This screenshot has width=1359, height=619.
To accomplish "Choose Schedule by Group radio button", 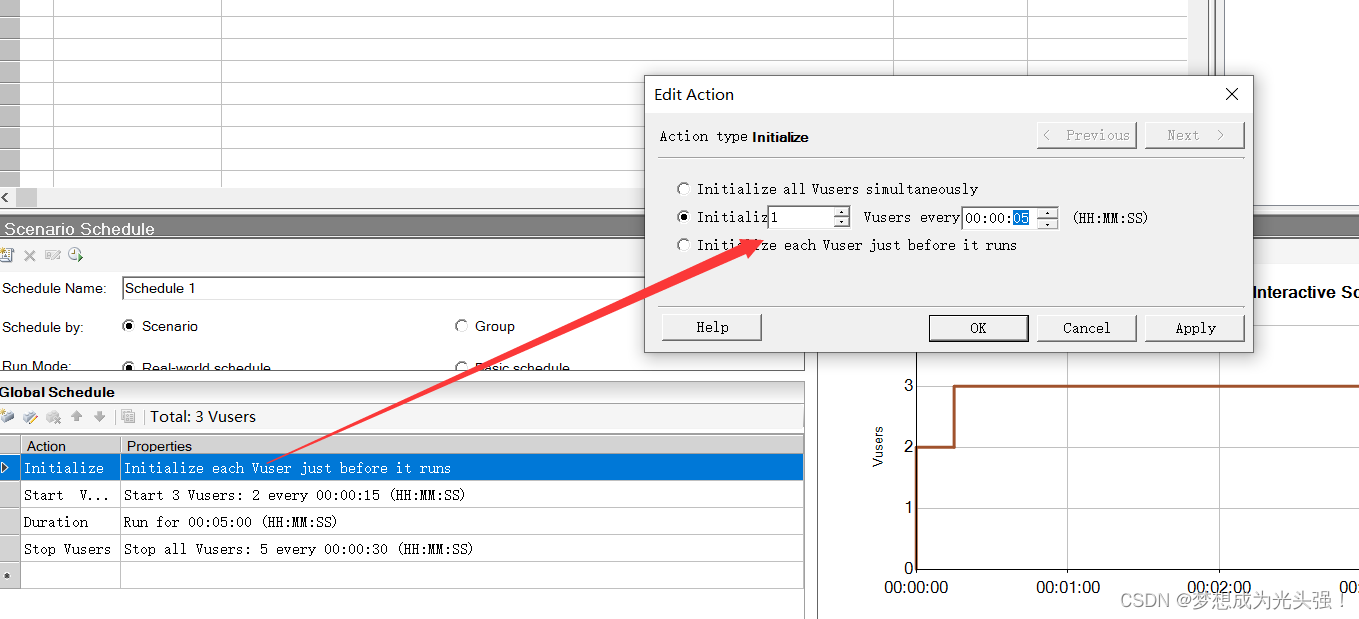I will click(x=461, y=325).
